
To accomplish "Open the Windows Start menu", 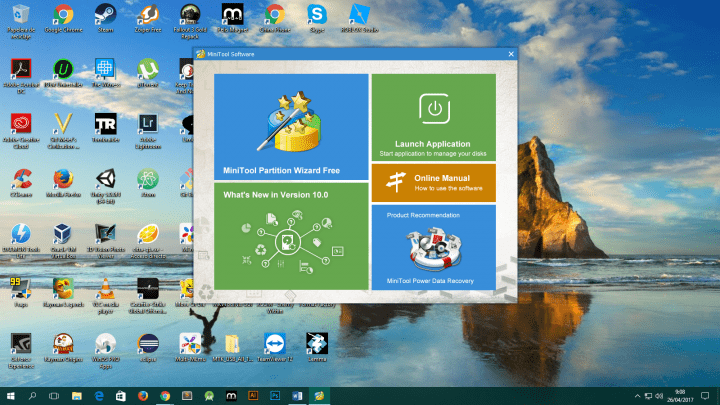I will pyautogui.click(x=10, y=396).
